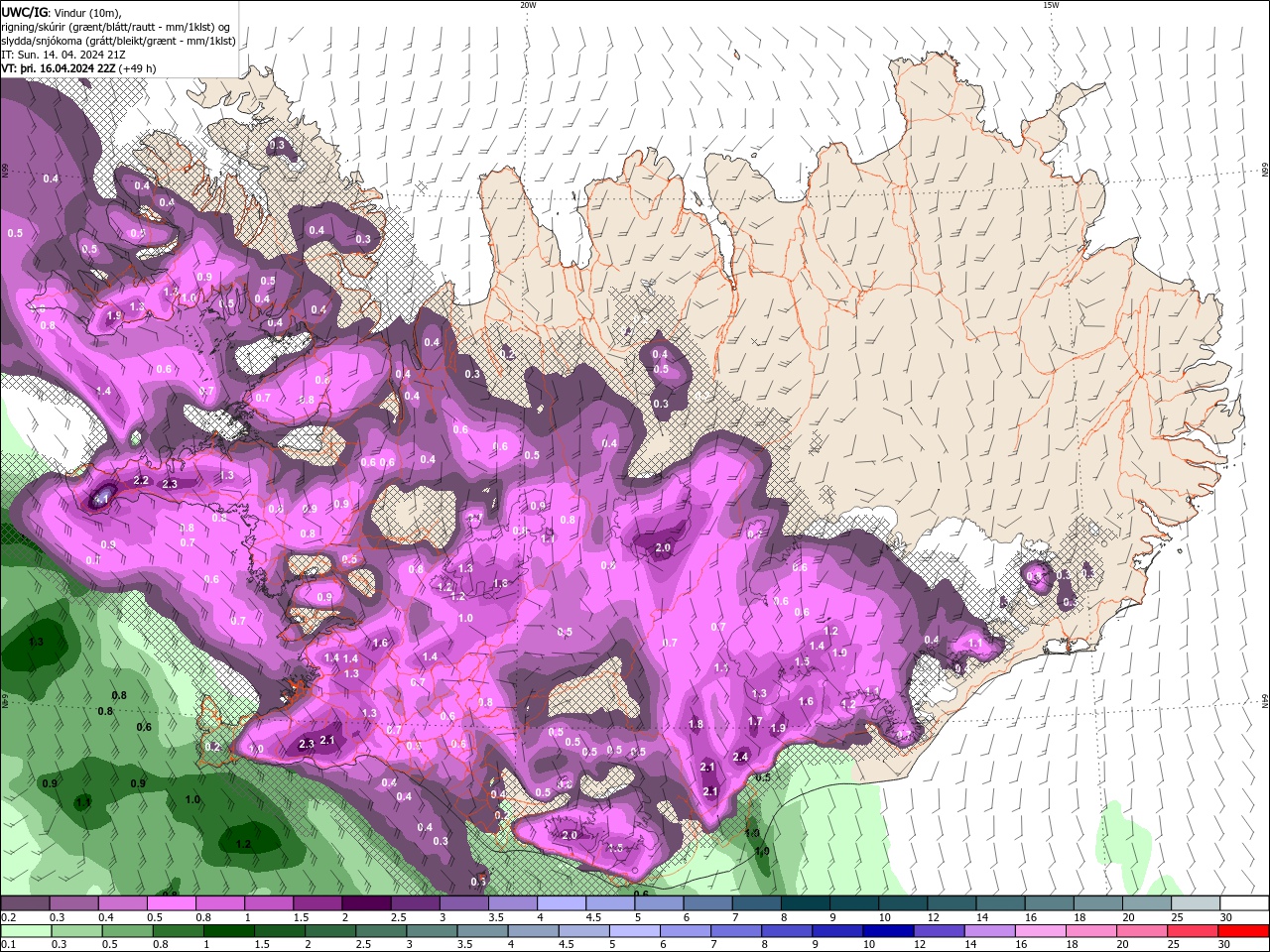The image size is (1270, 952).
Task: Click the '2.4' precipitation value on the map
Action: pyautogui.click(x=740, y=757)
